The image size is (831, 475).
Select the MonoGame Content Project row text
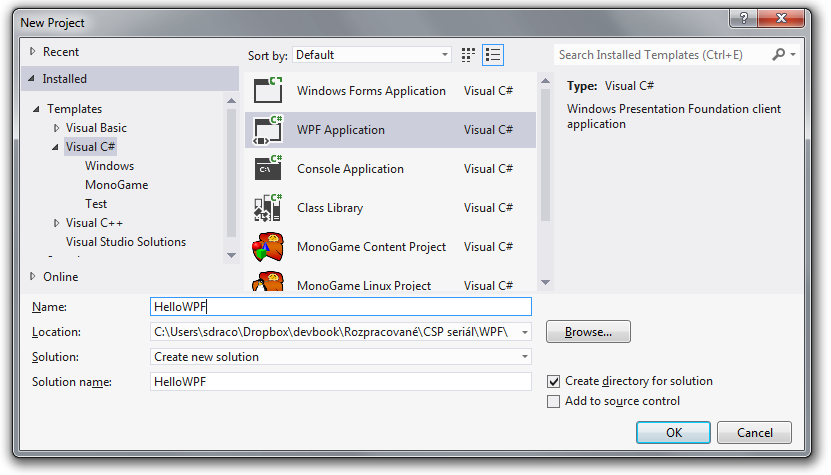tap(371, 247)
